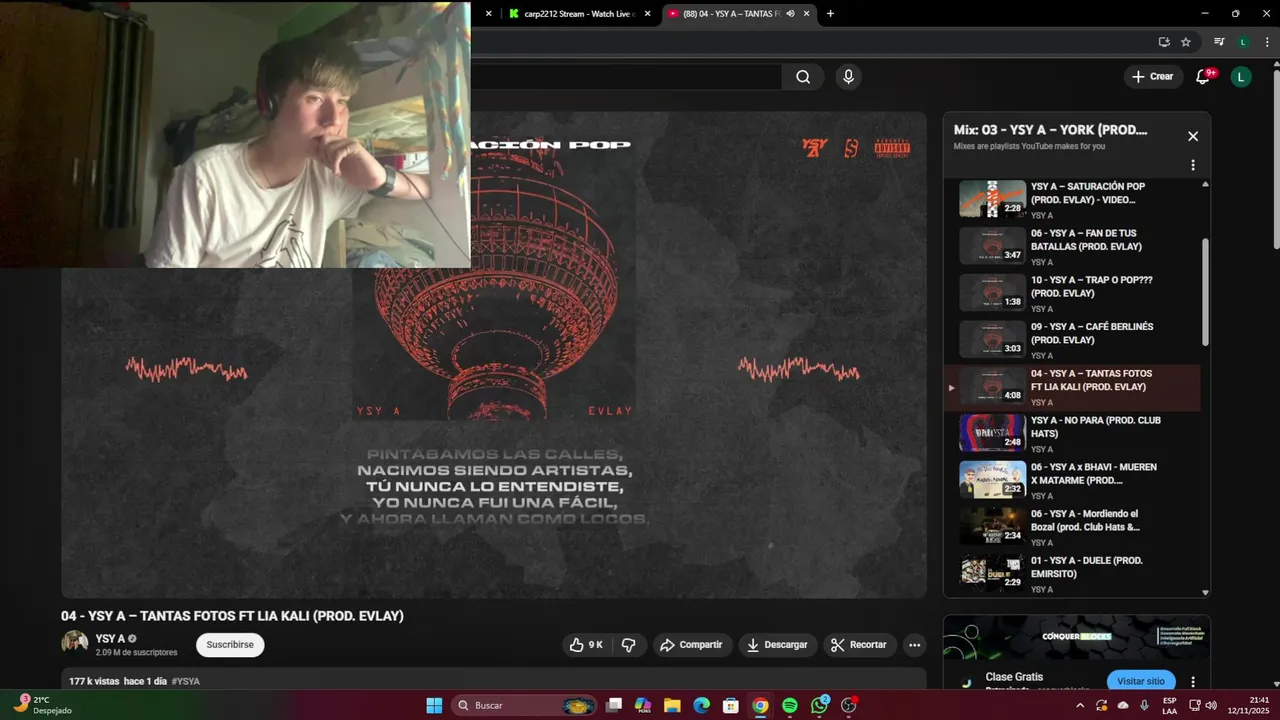Open the YSY A channel avatar
1280x720 pixels.
pyautogui.click(x=74, y=644)
